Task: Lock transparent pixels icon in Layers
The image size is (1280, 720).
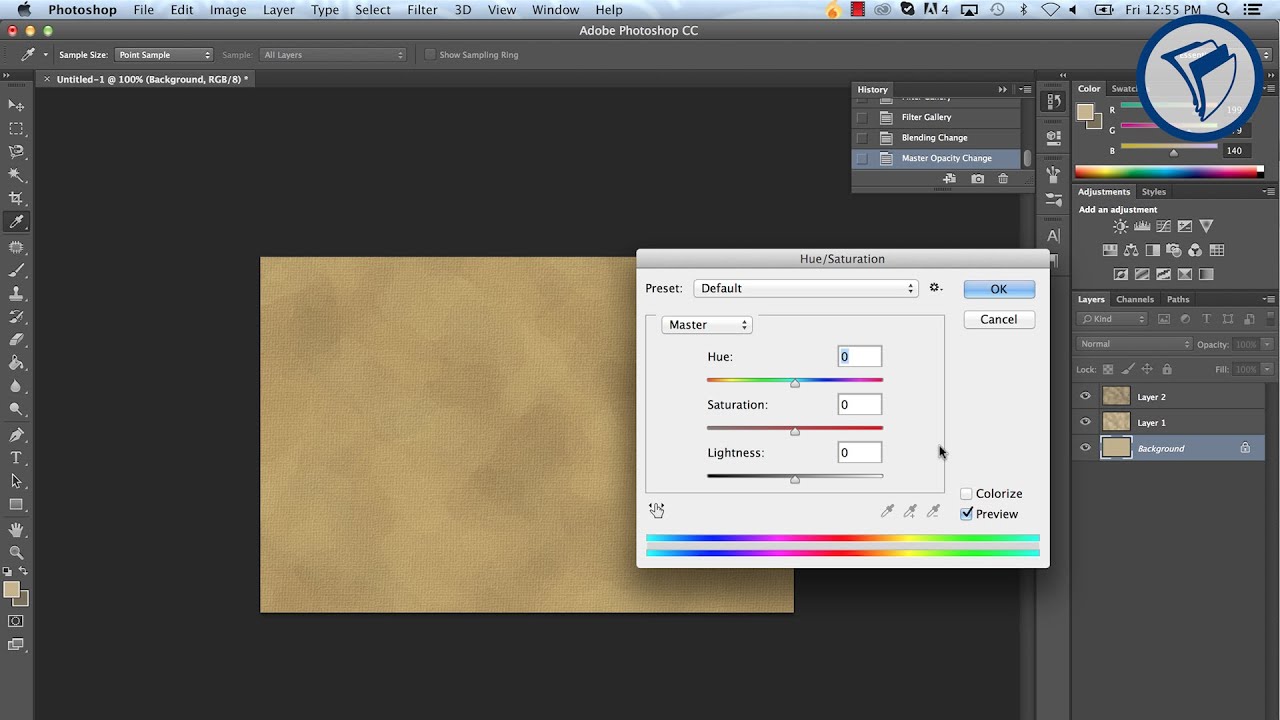Action: 1108,369
